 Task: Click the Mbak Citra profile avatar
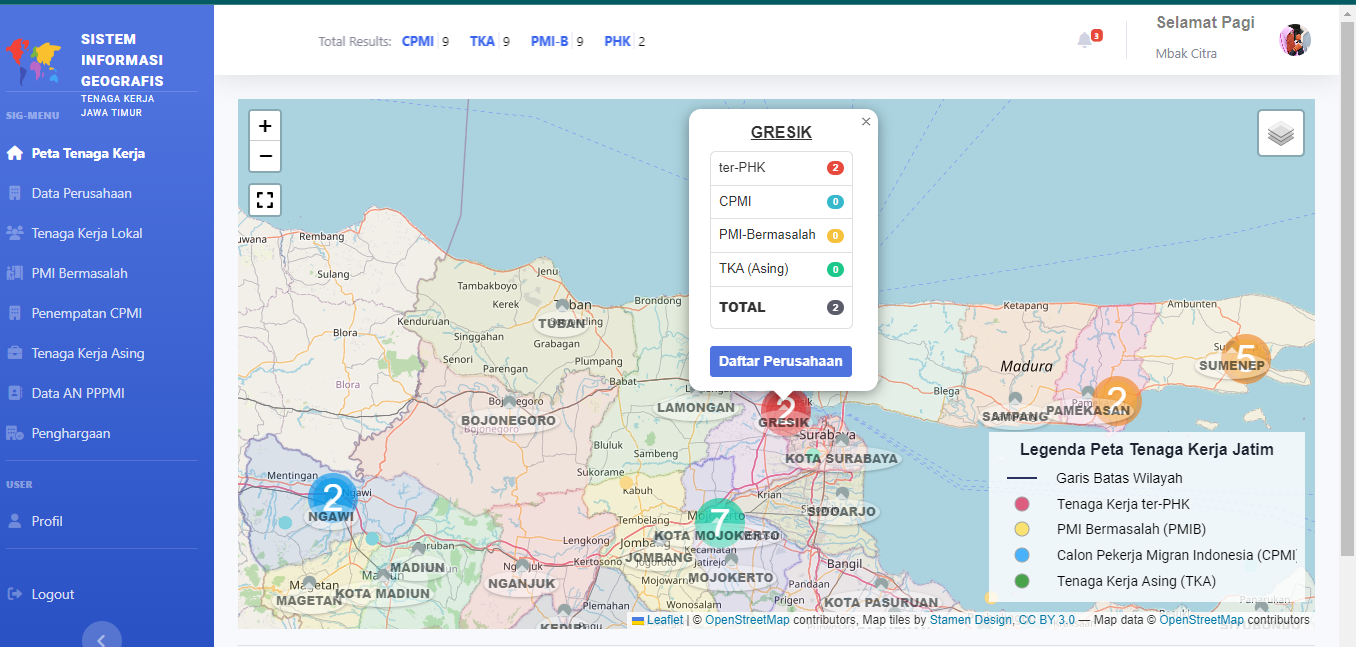click(x=1294, y=39)
